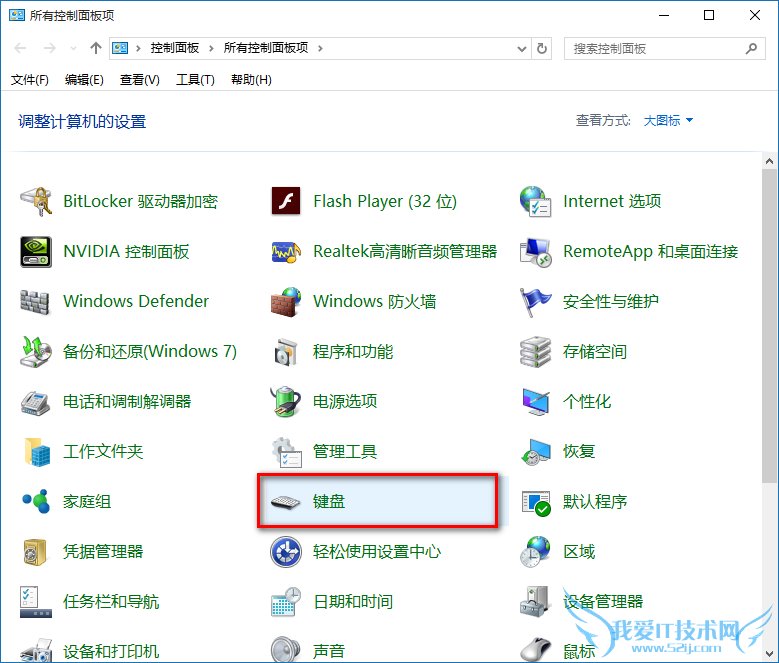Open the 电源选项 text link

(345, 401)
